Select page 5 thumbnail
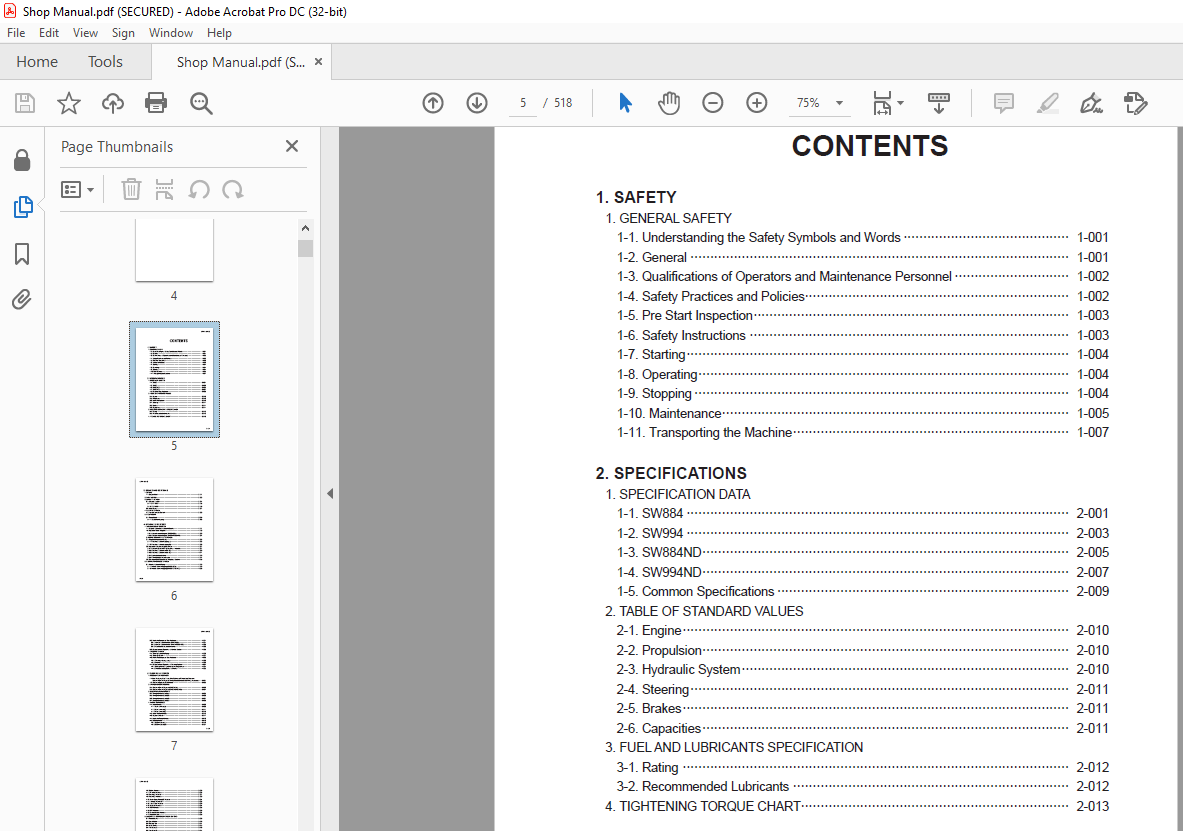Viewport: 1183px width, 831px height. pyautogui.click(x=174, y=380)
